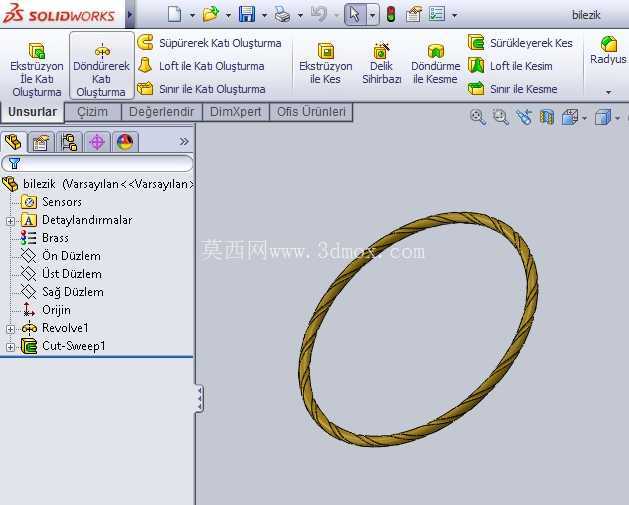Open the ConfigurationManager tab icon
Viewport: 629px width, 505px height.
tap(69, 142)
